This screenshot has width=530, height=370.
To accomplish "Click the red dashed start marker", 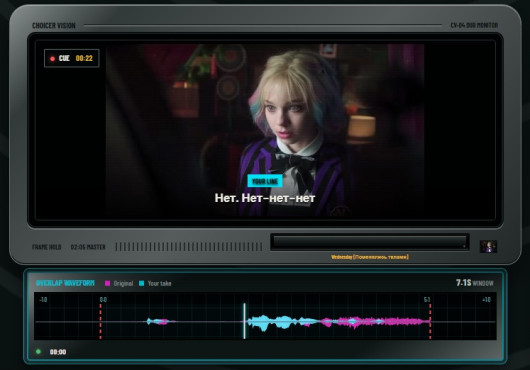I will pos(100,321).
